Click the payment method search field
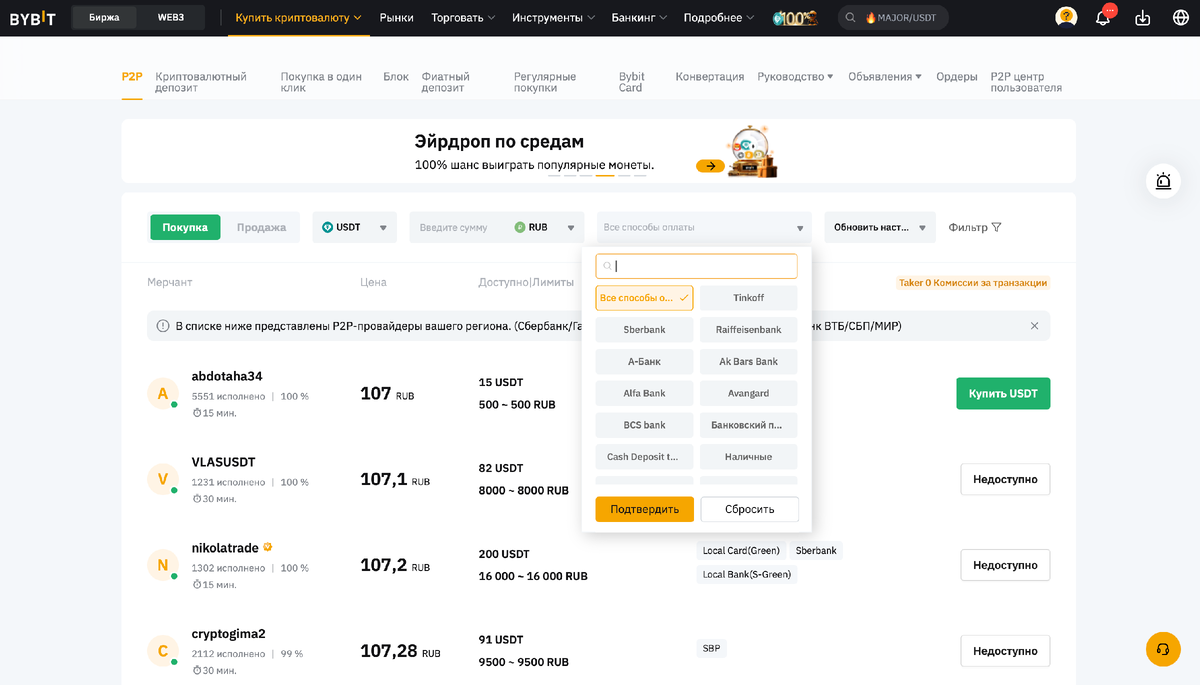Image resolution: width=1200 pixels, height=685 pixels. coord(697,266)
